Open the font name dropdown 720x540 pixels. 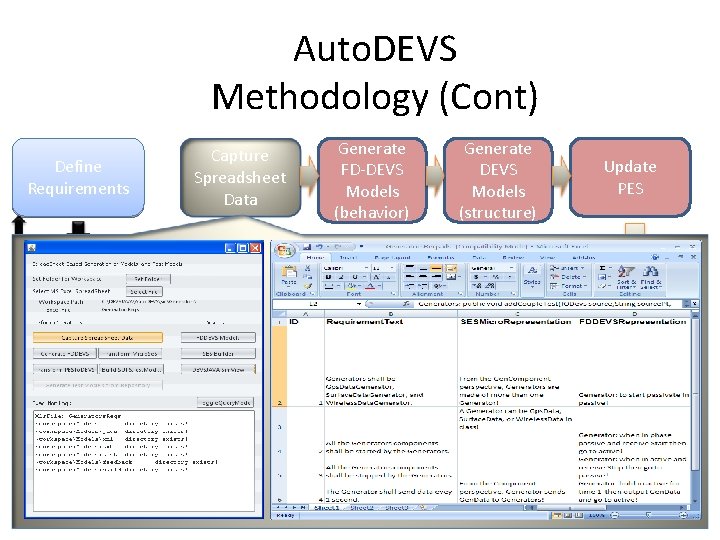[366, 268]
